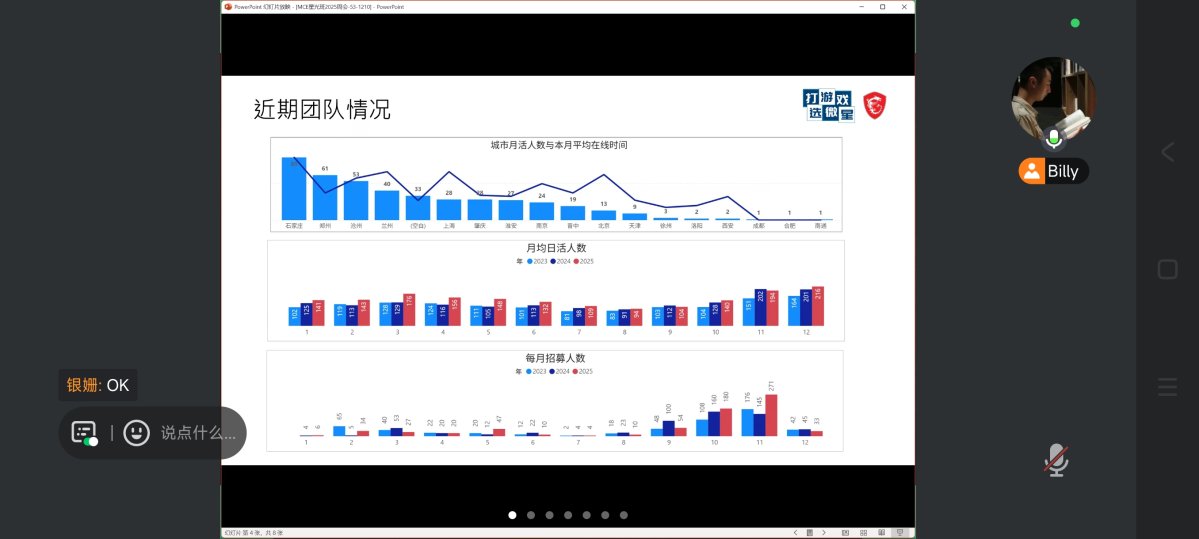Tap the 说点什么 message input field
The height and width of the screenshot is (539, 1199).
pos(198,433)
